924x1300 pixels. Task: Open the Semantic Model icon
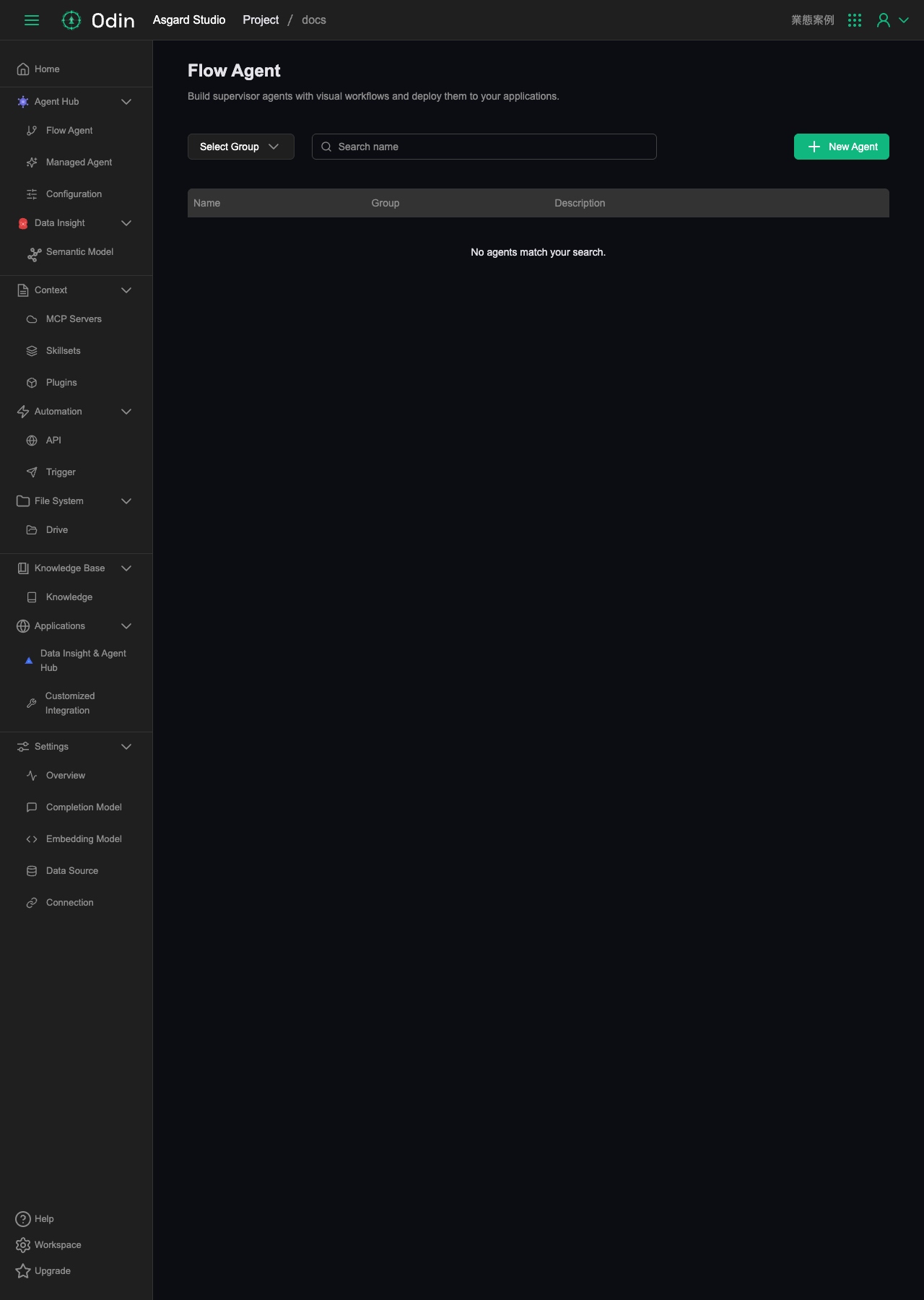click(x=34, y=254)
